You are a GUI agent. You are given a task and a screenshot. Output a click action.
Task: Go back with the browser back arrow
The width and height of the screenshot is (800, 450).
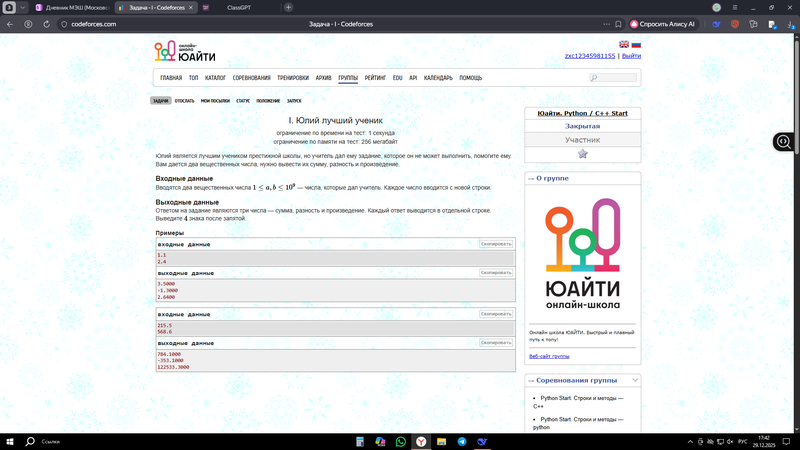(11, 23)
